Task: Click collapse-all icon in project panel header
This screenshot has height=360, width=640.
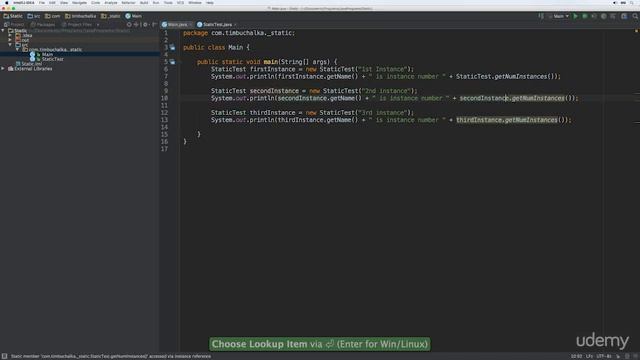Action: [136, 24]
